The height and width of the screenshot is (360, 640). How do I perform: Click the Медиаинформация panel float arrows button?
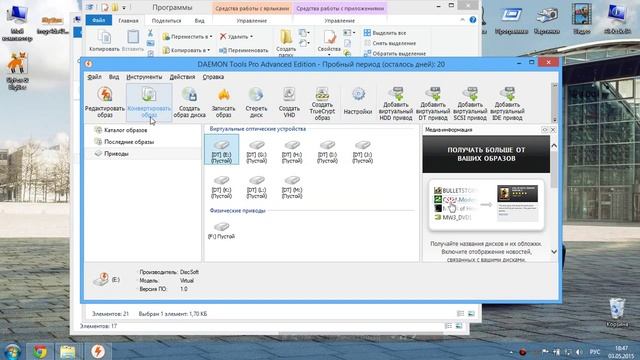544,130
